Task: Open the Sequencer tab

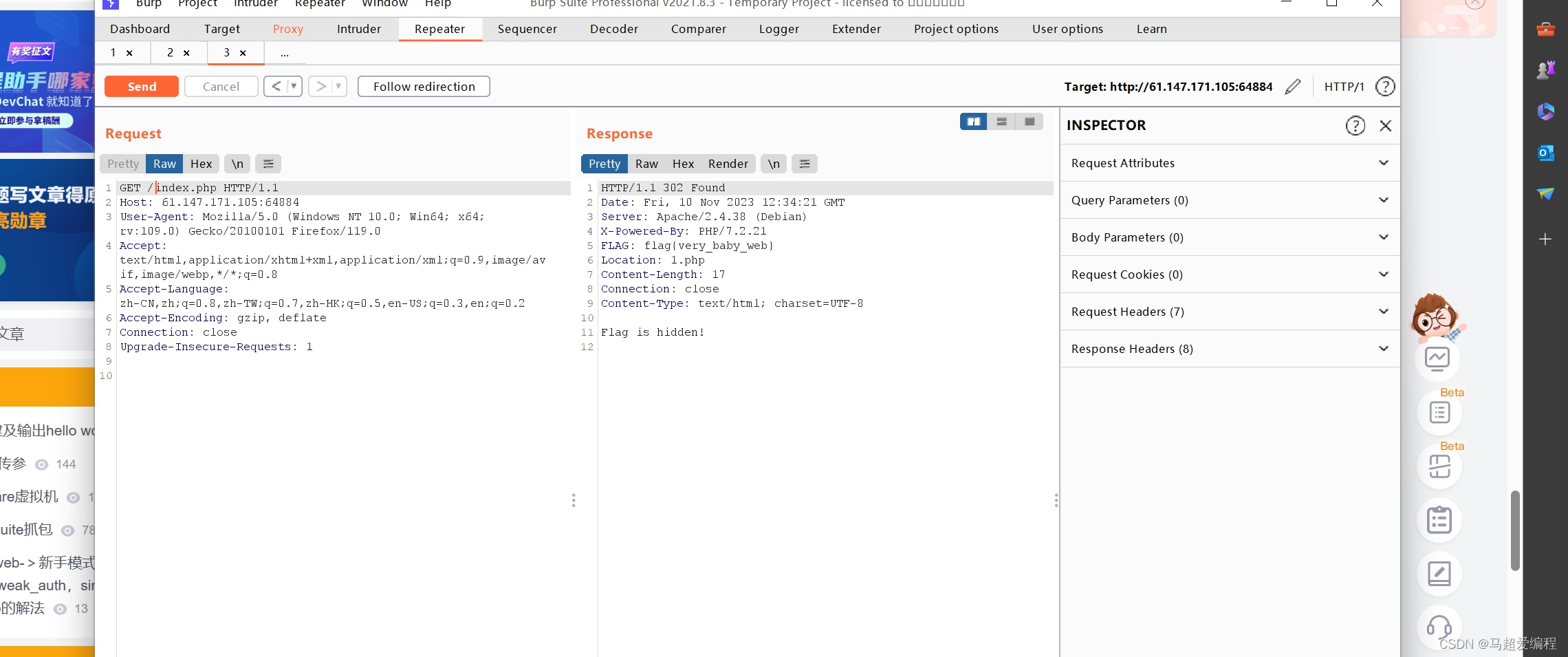Action: click(527, 29)
